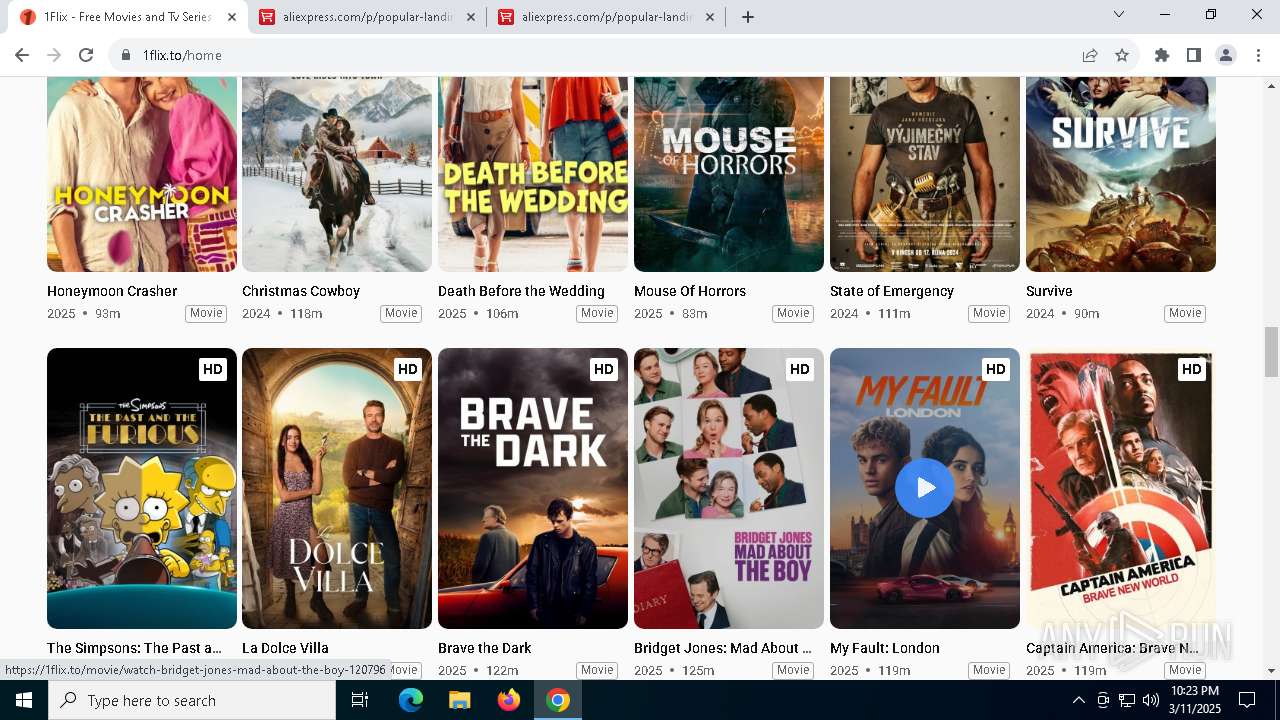This screenshot has height=720, width=1280.
Task: Switch to Chrome on the taskbar
Action: pyautogui.click(x=558, y=700)
